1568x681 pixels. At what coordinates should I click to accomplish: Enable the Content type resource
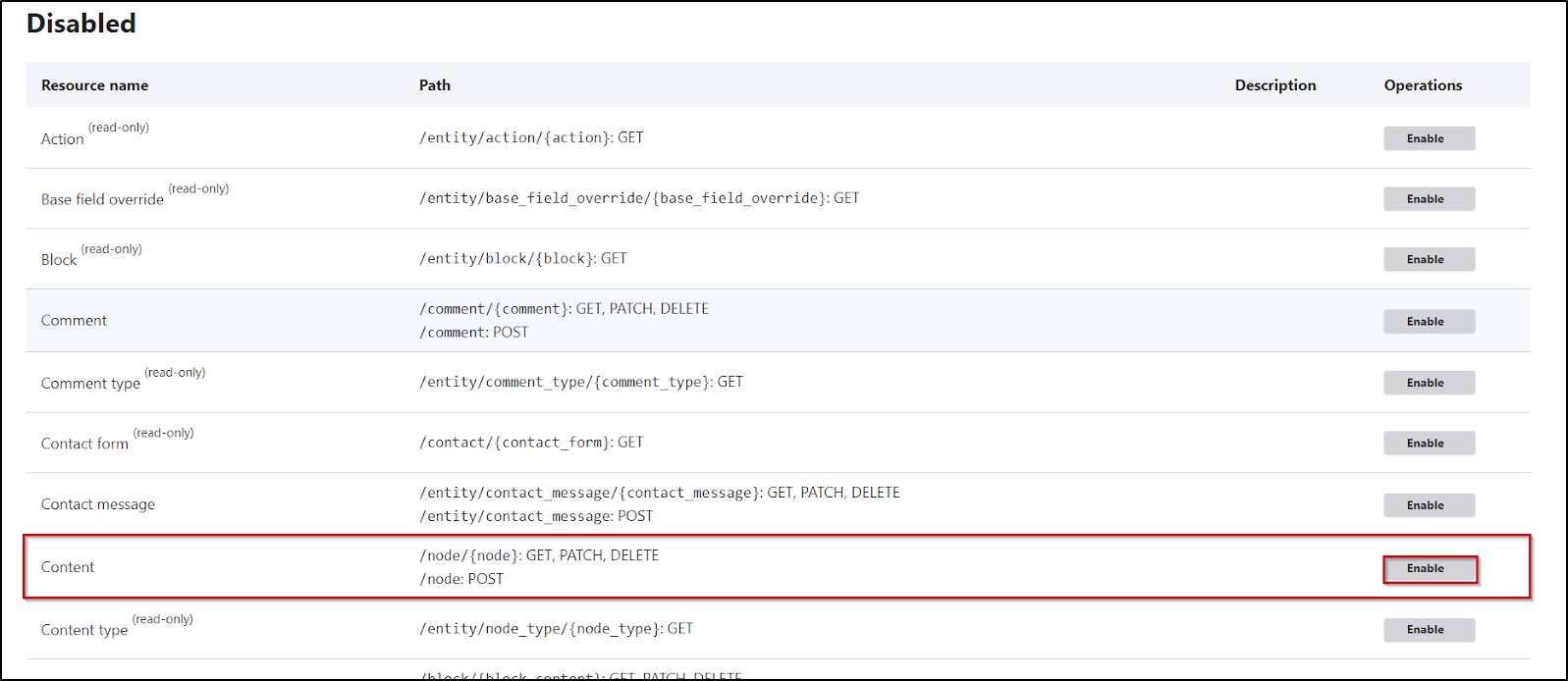click(1429, 630)
